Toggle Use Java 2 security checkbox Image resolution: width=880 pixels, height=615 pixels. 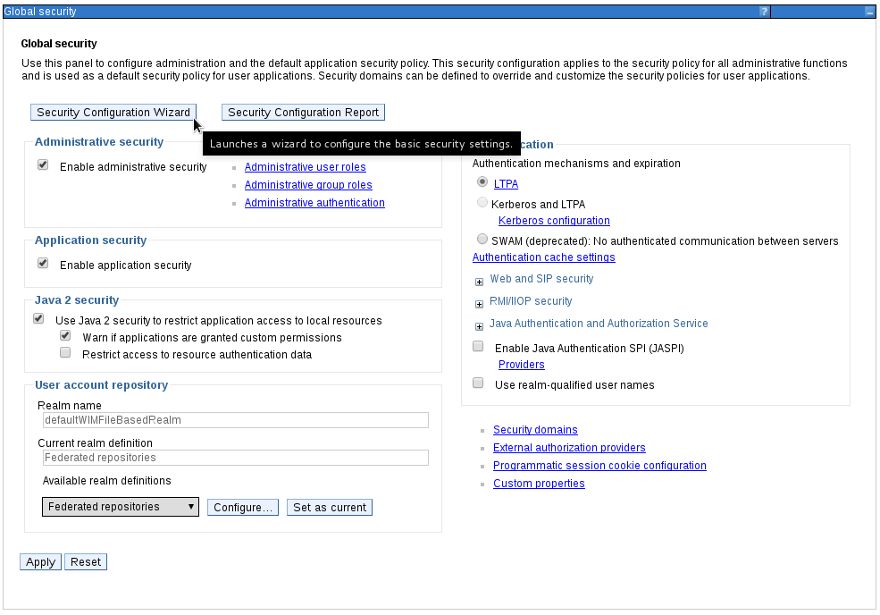[38, 319]
